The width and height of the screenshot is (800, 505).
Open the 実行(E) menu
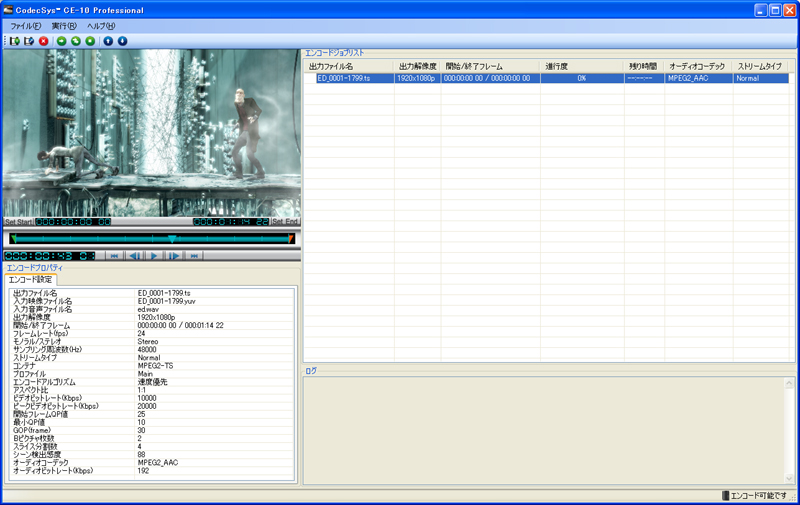[64, 26]
